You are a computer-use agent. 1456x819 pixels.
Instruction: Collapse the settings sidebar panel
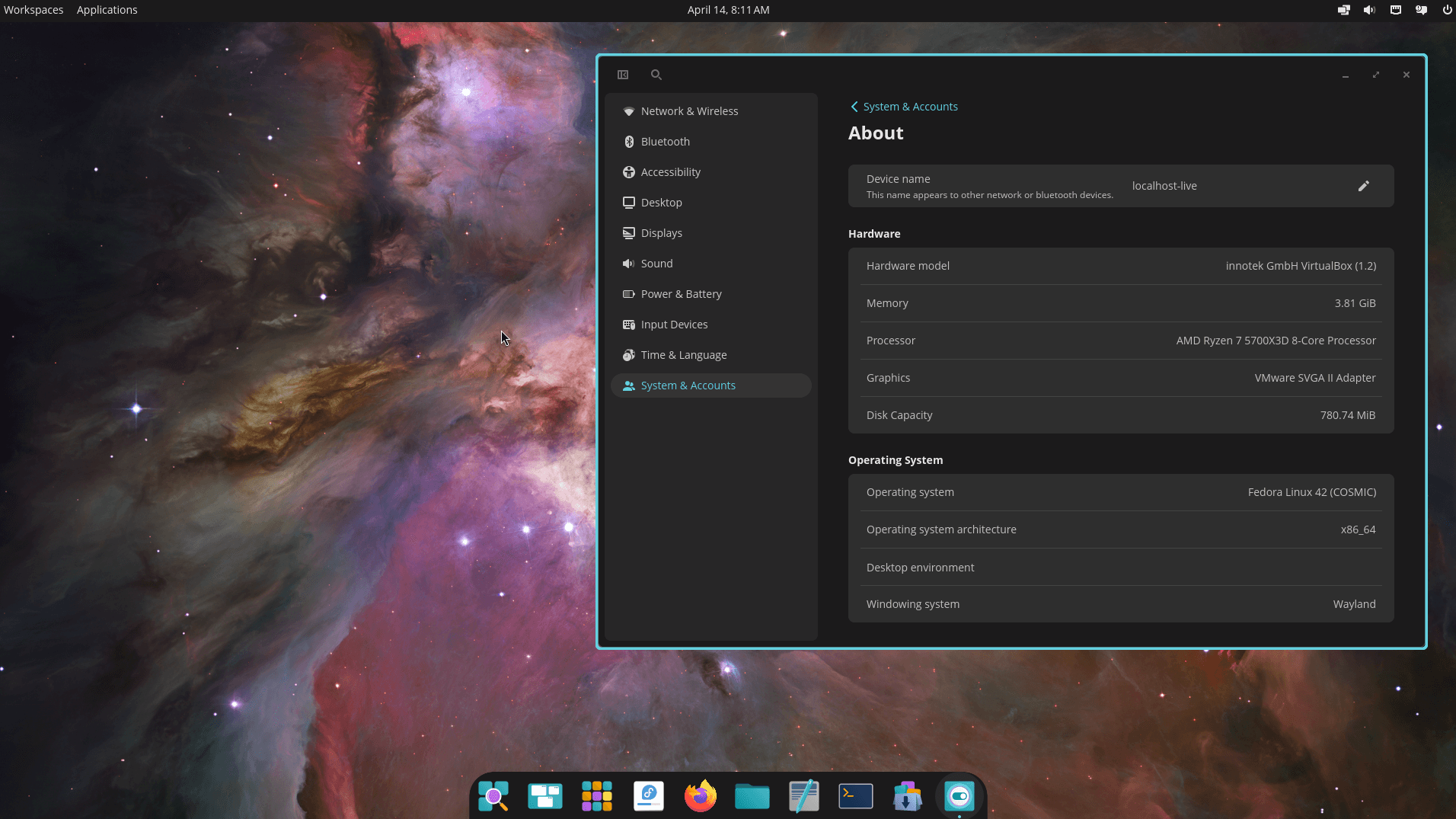coord(623,75)
